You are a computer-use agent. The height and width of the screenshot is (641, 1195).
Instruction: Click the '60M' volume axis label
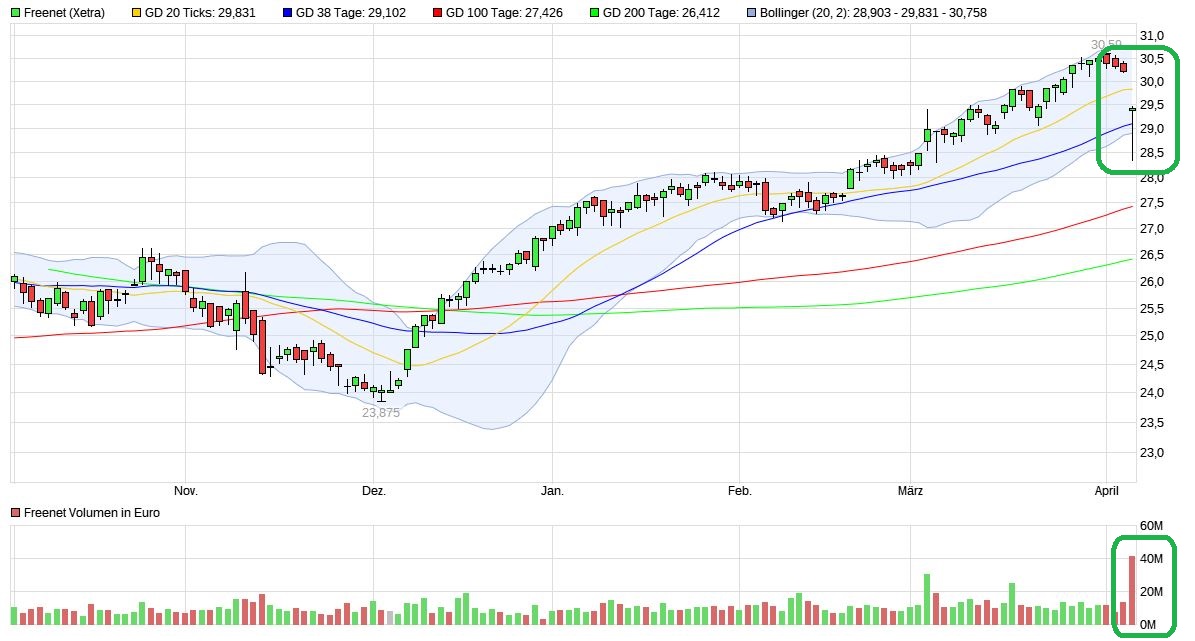click(x=1152, y=526)
